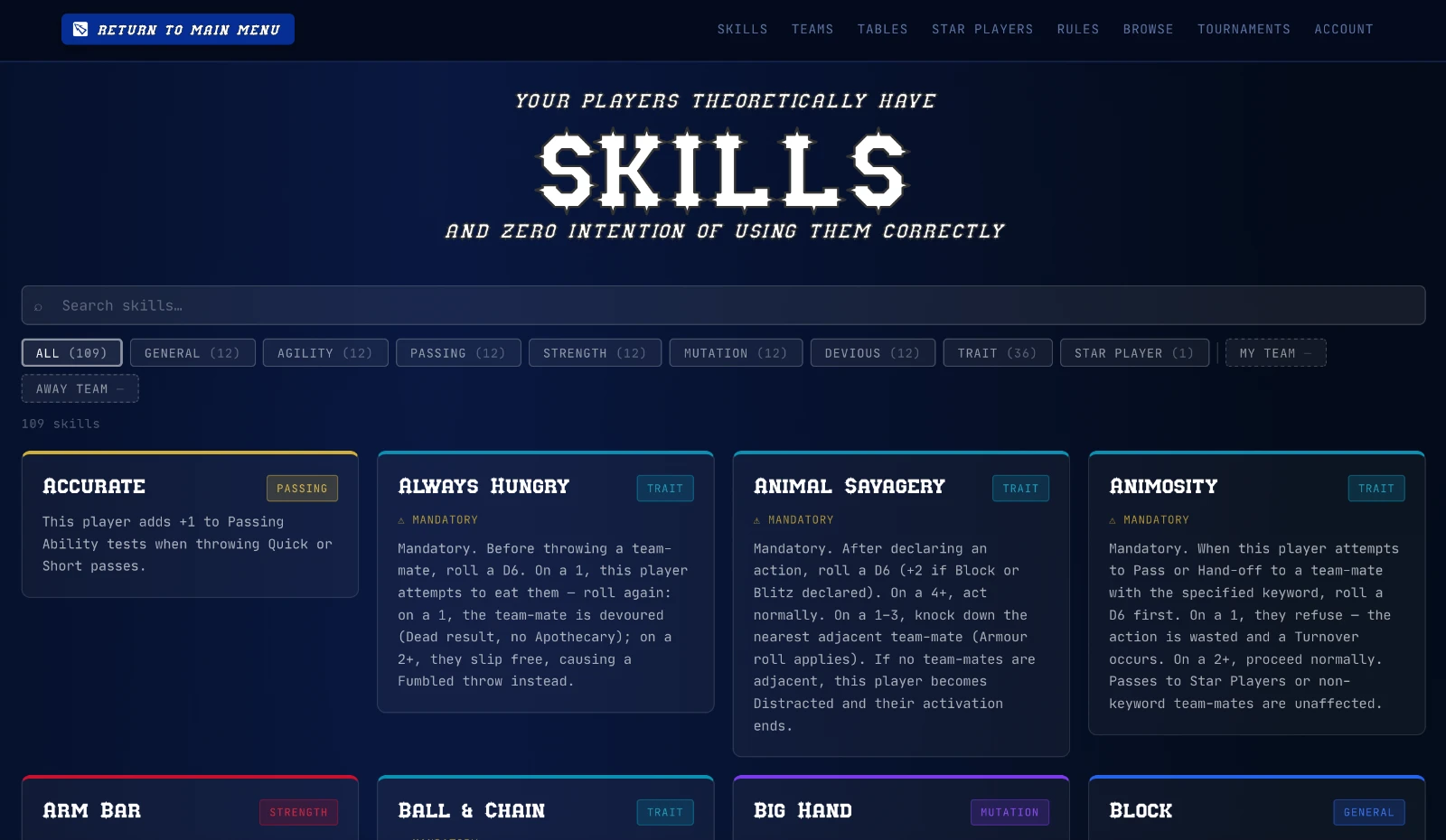Open the Always Hungry skill card
The width and height of the screenshot is (1446, 840).
click(545, 582)
